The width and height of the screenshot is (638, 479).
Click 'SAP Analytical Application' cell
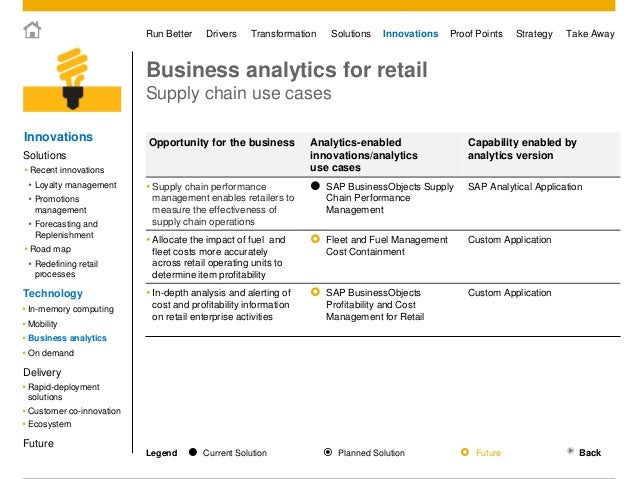pos(525,187)
